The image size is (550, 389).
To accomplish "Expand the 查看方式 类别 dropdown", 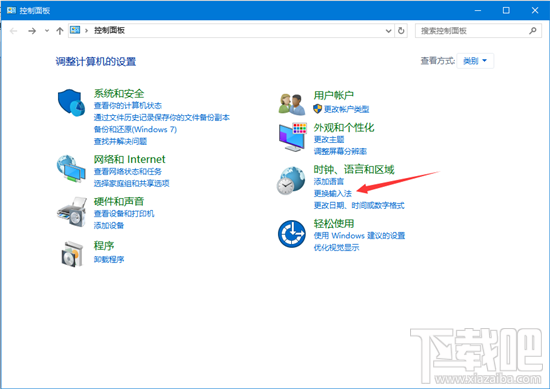I will (x=475, y=61).
